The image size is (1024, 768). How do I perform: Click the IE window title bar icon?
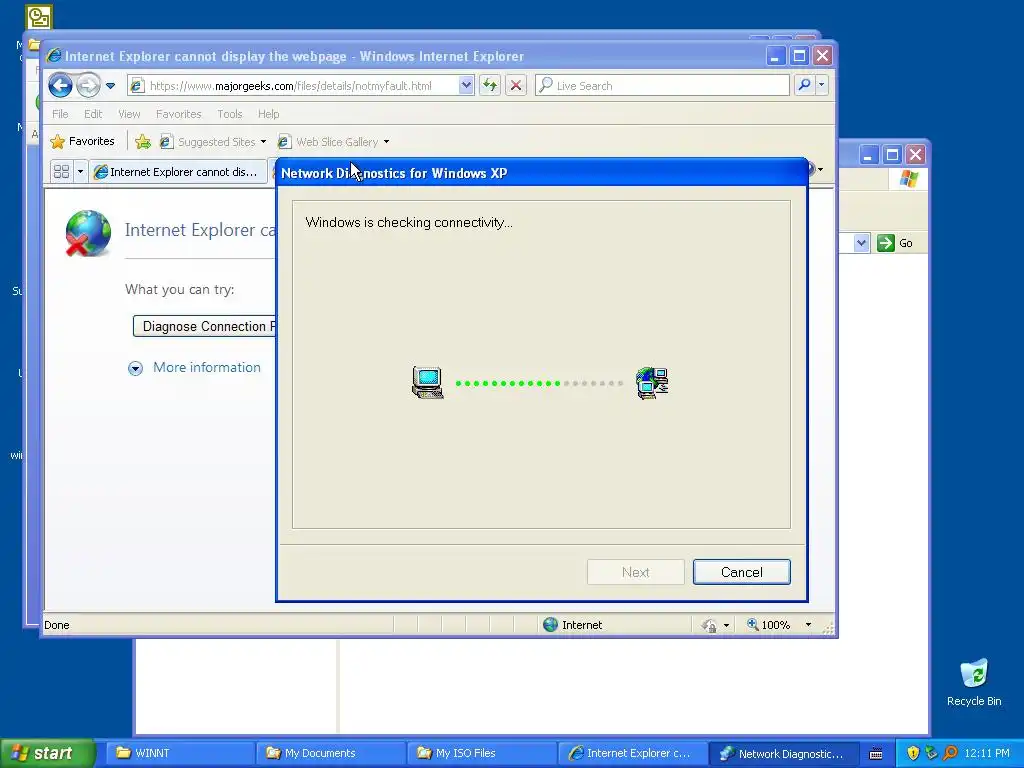click(54, 56)
